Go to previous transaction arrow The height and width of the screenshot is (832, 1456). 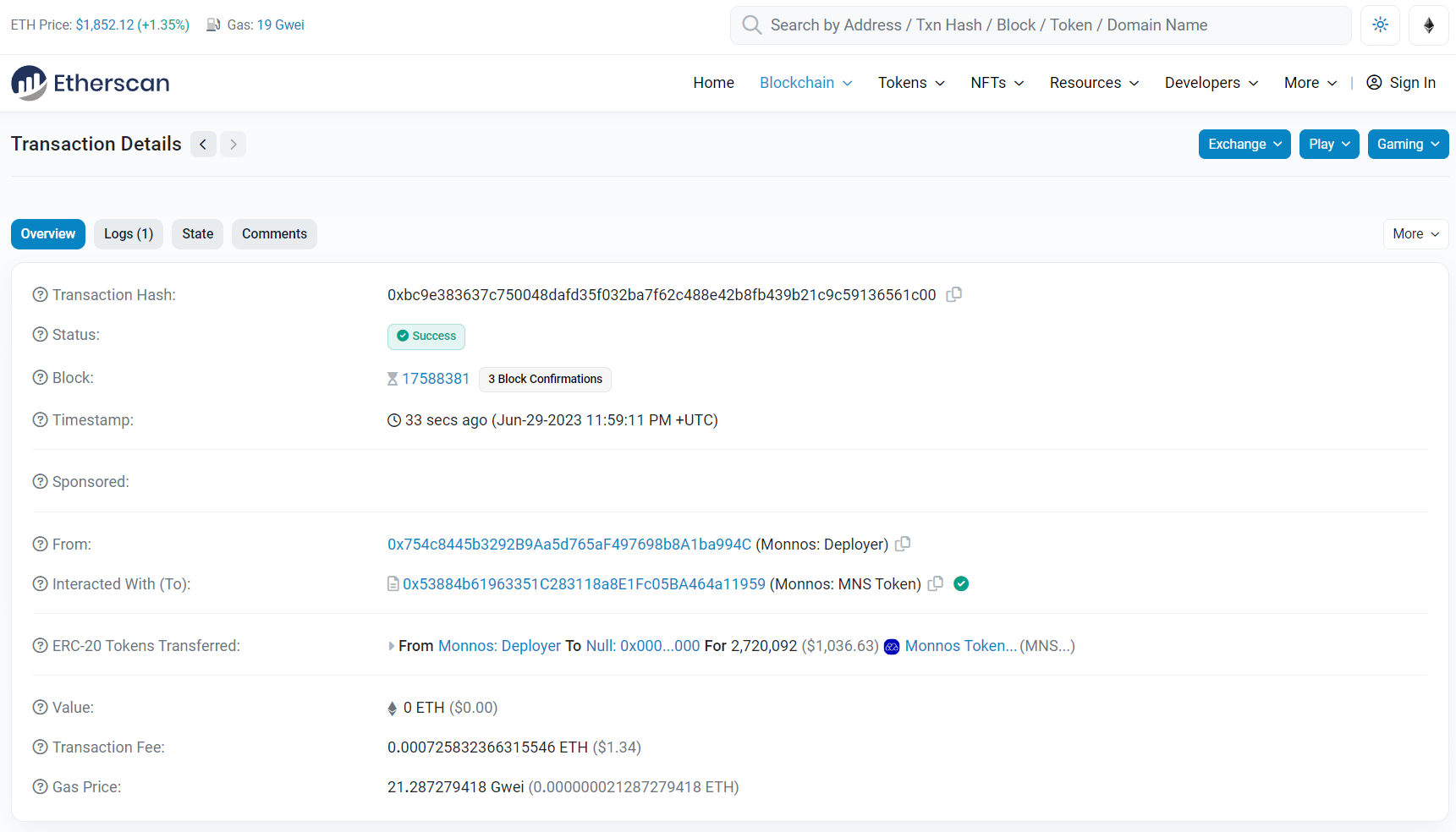point(203,144)
